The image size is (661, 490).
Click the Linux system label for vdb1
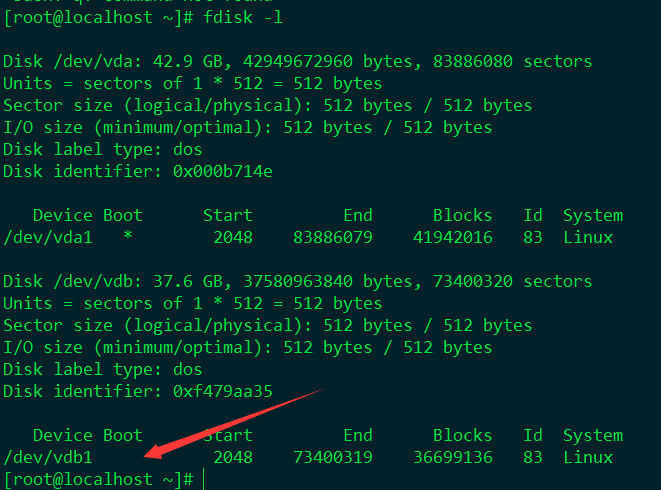[587, 457]
